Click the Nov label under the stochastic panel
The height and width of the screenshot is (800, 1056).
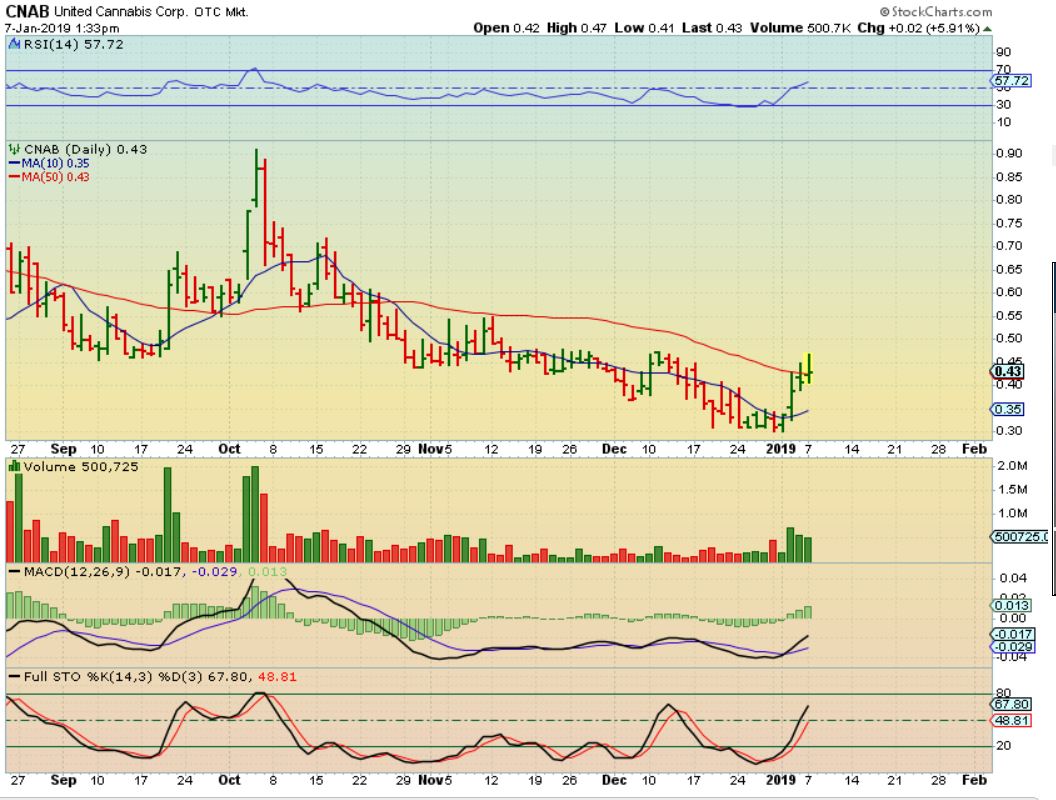[431, 780]
